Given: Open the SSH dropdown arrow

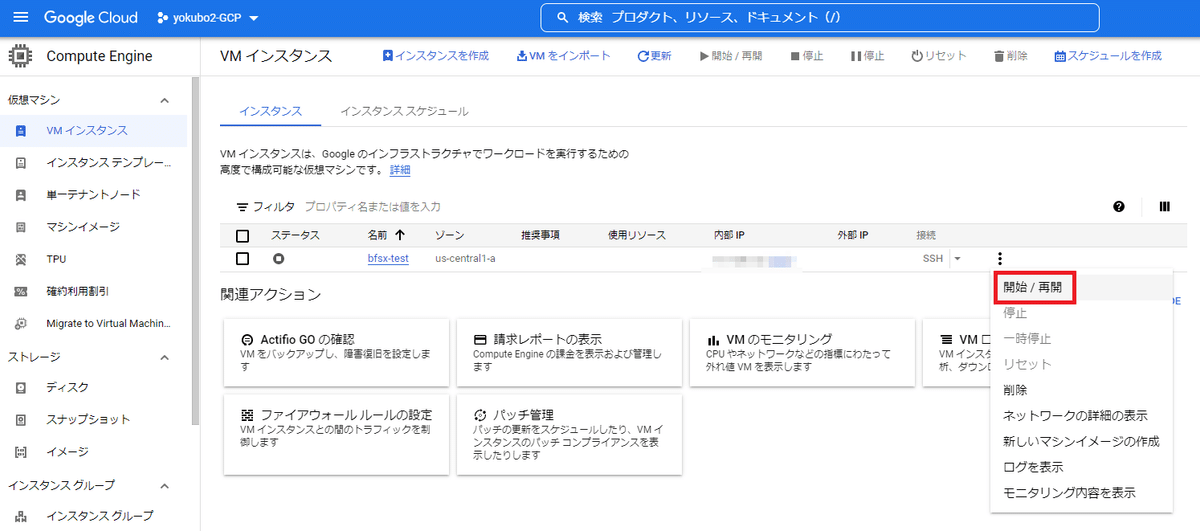Looking at the screenshot, I should [957, 259].
